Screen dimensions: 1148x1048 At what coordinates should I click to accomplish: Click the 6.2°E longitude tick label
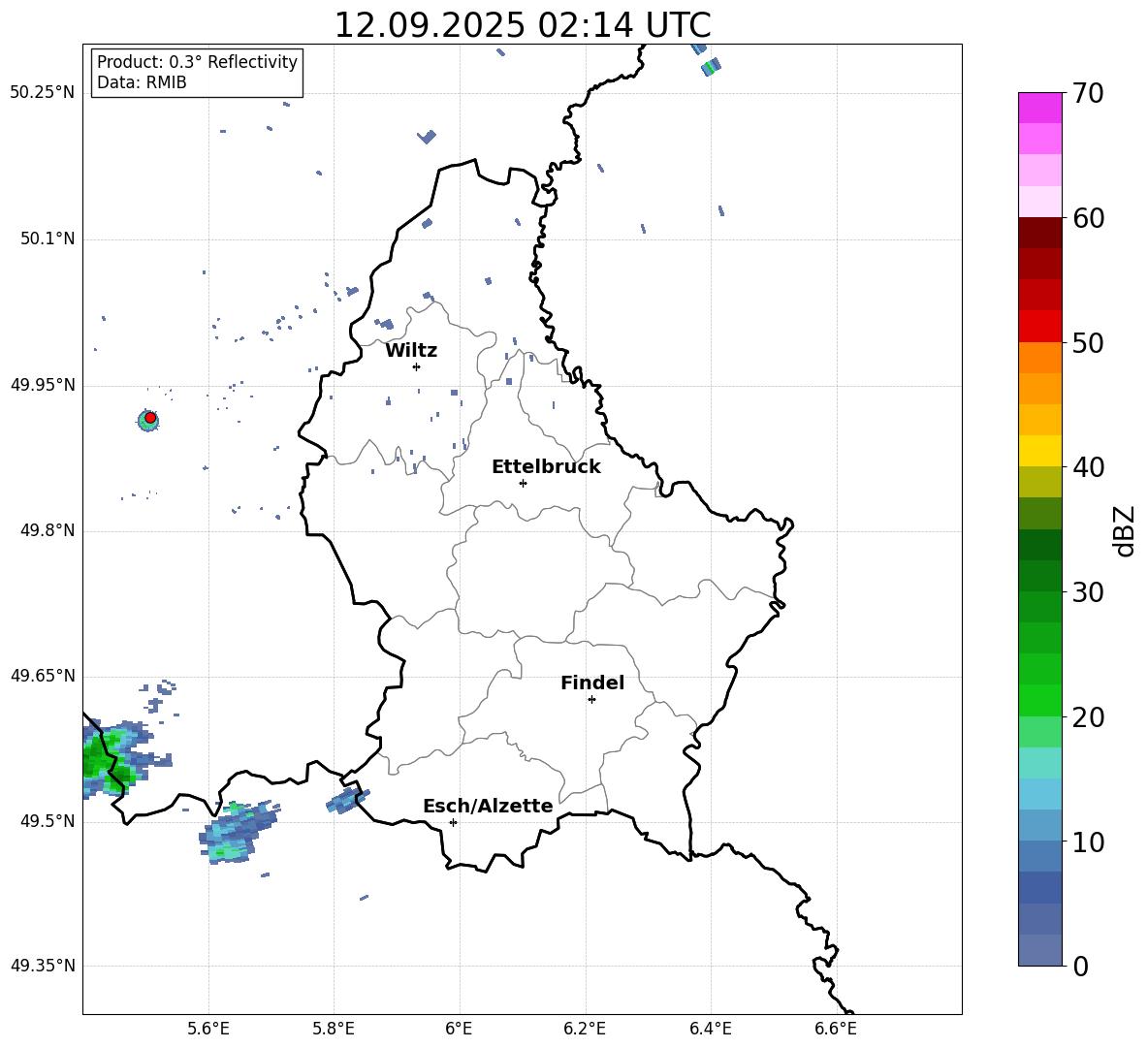585,1029
